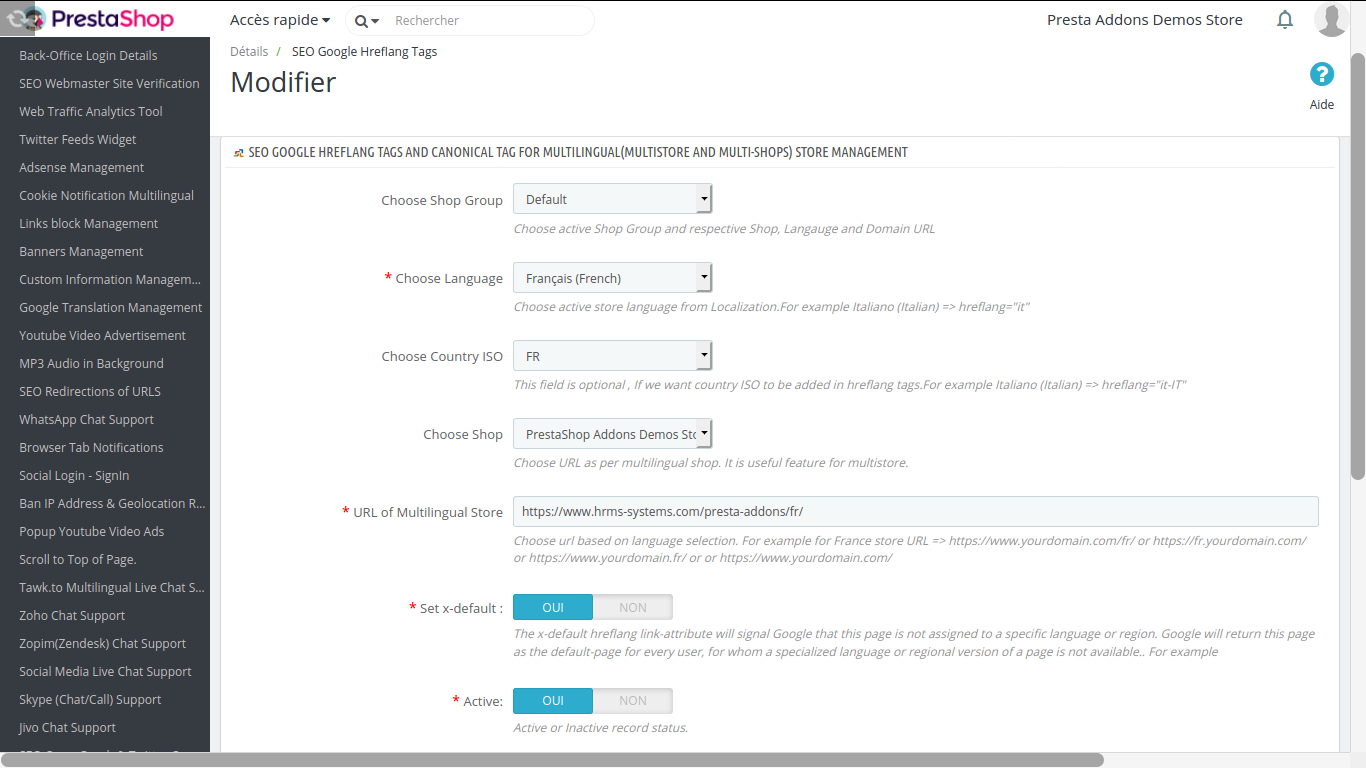Set x-default to OUI
The height and width of the screenshot is (768, 1366).
pyautogui.click(x=553, y=607)
